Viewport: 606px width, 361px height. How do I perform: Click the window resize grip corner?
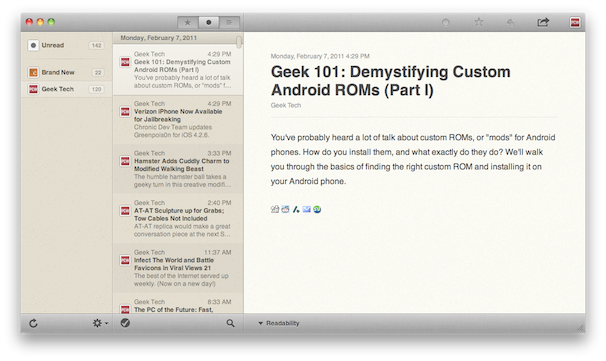pyautogui.click(x=580, y=328)
